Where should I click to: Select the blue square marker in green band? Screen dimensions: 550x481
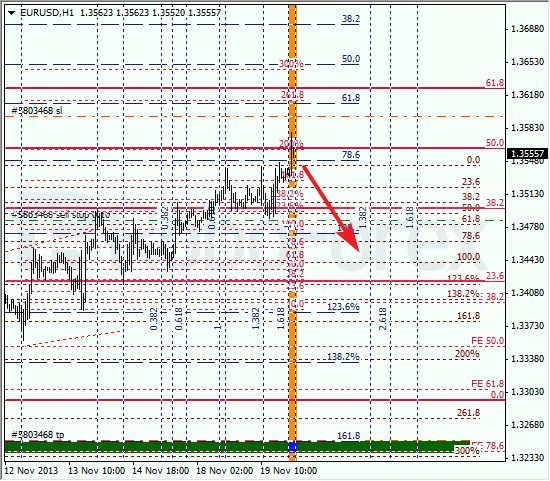coord(292,447)
